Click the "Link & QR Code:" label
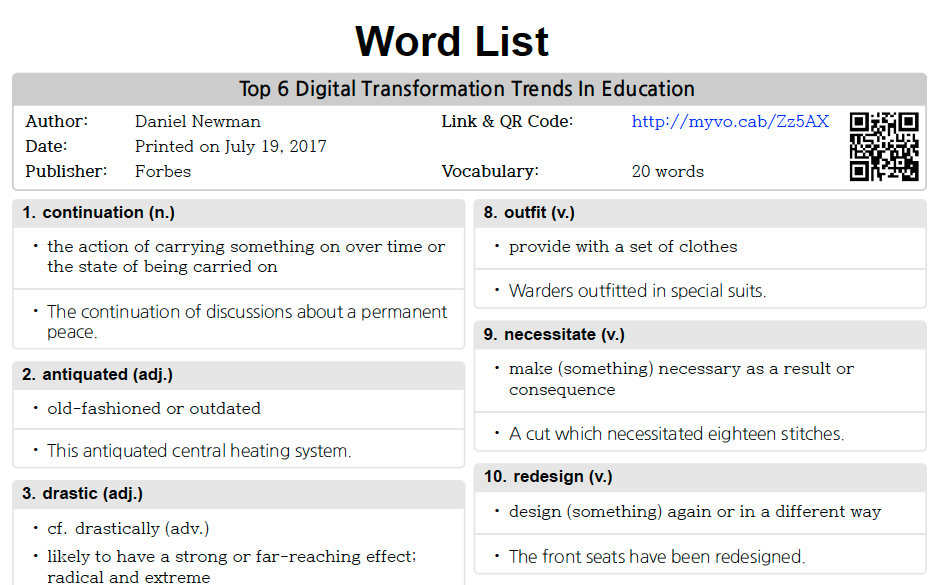The height and width of the screenshot is (585, 946). pyautogui.click(x=506, y=121)
